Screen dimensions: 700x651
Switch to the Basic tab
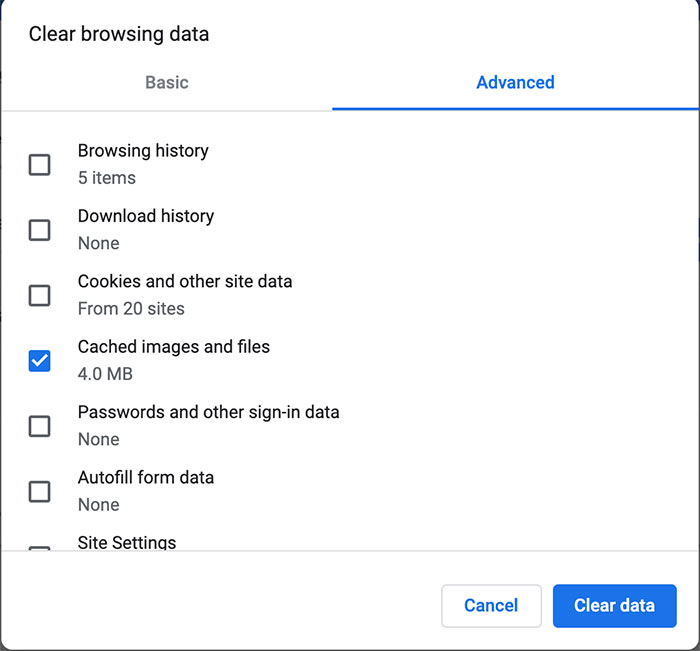[167, 83]
